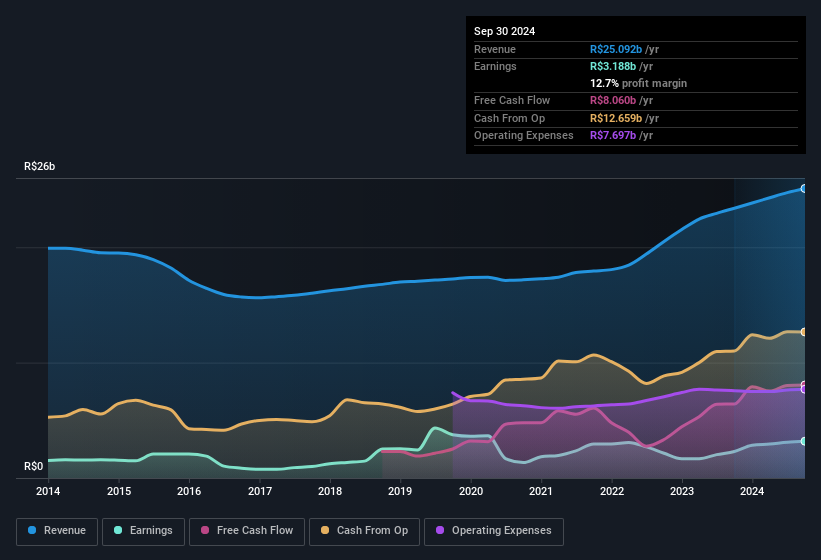Click the R$26b y-axis label
The image size is (821, 560).
coord(39,166)
